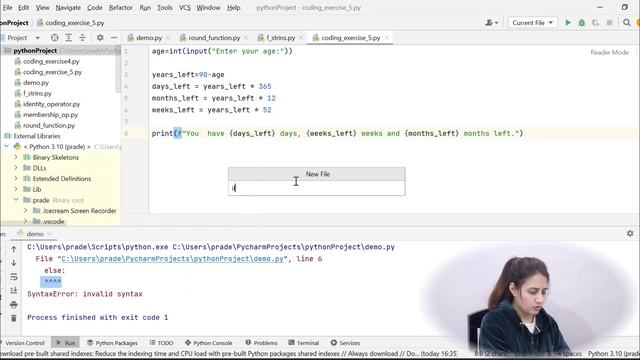The image size is (640, 360).
Task: Open the Python Console tool window
Action: click(209, 343)
